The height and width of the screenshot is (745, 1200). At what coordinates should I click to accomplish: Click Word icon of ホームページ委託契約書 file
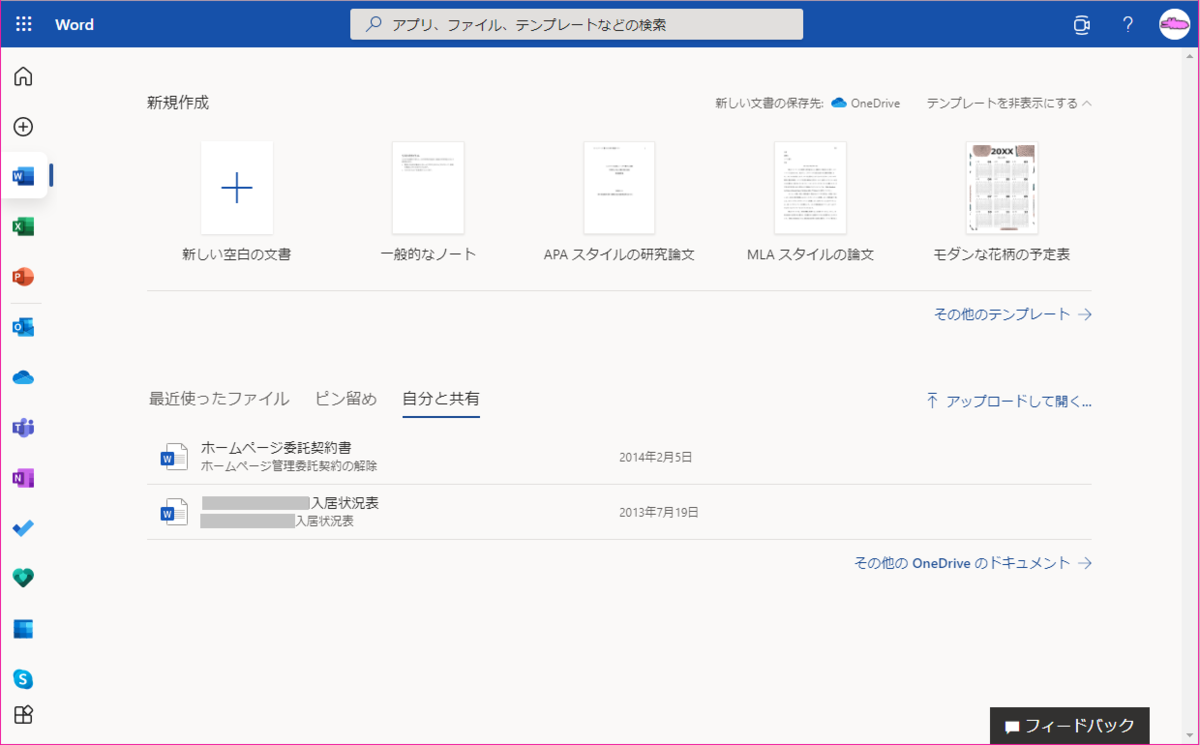click(x=174, y=457)
